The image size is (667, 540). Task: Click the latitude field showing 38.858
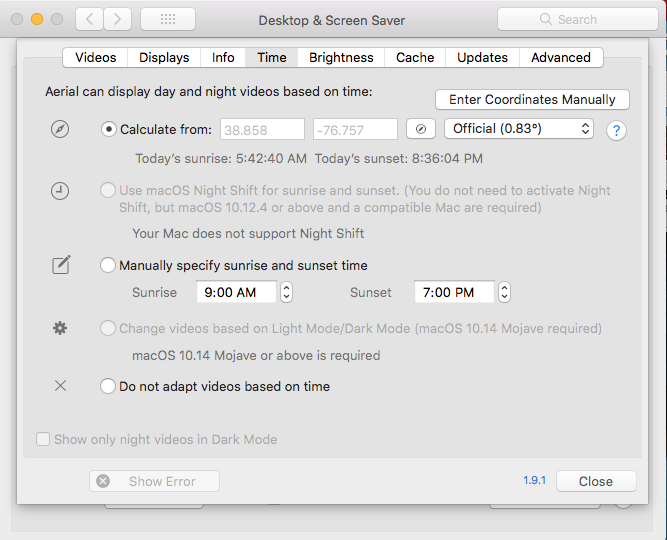262,129
